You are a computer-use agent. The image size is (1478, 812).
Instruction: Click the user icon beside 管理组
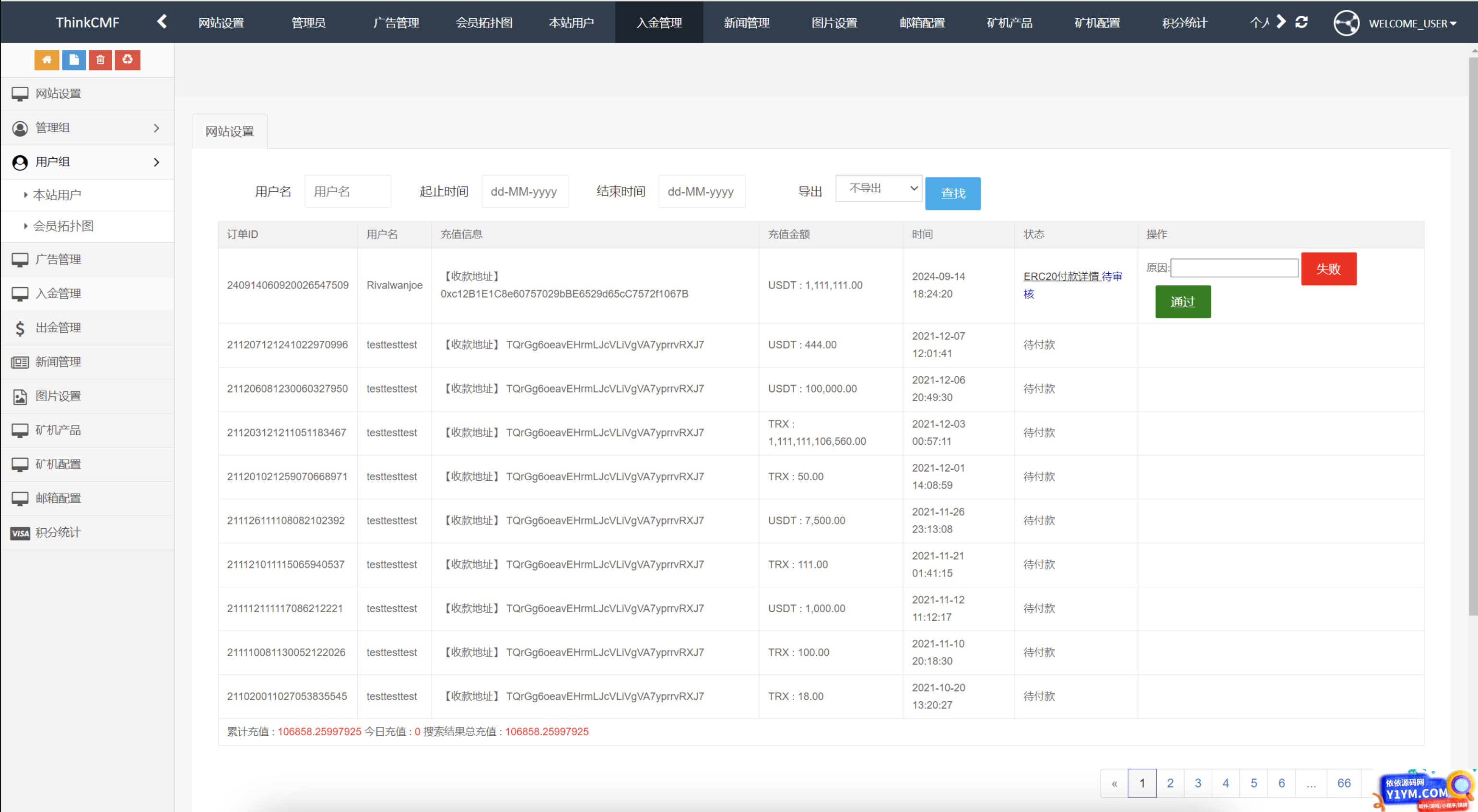[20, 128]
